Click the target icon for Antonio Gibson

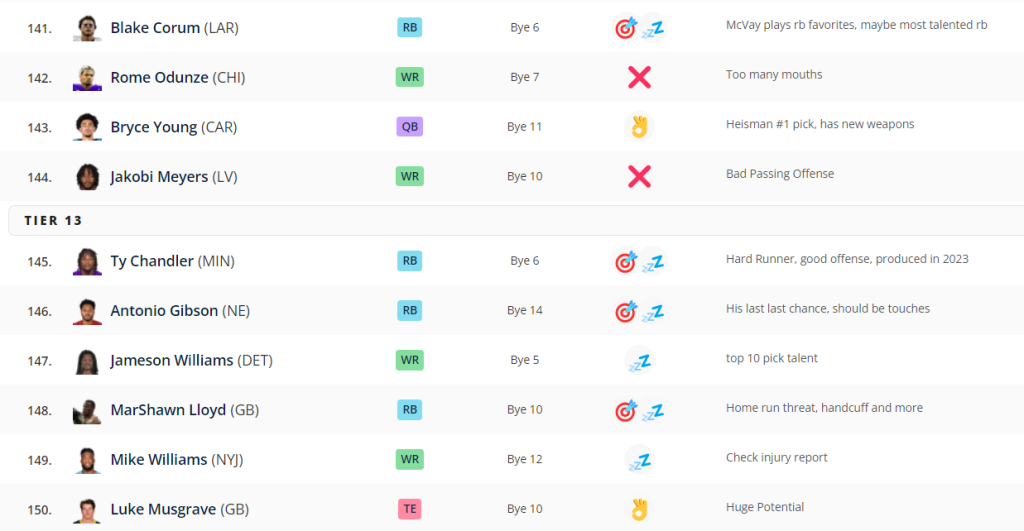point(626,312)
